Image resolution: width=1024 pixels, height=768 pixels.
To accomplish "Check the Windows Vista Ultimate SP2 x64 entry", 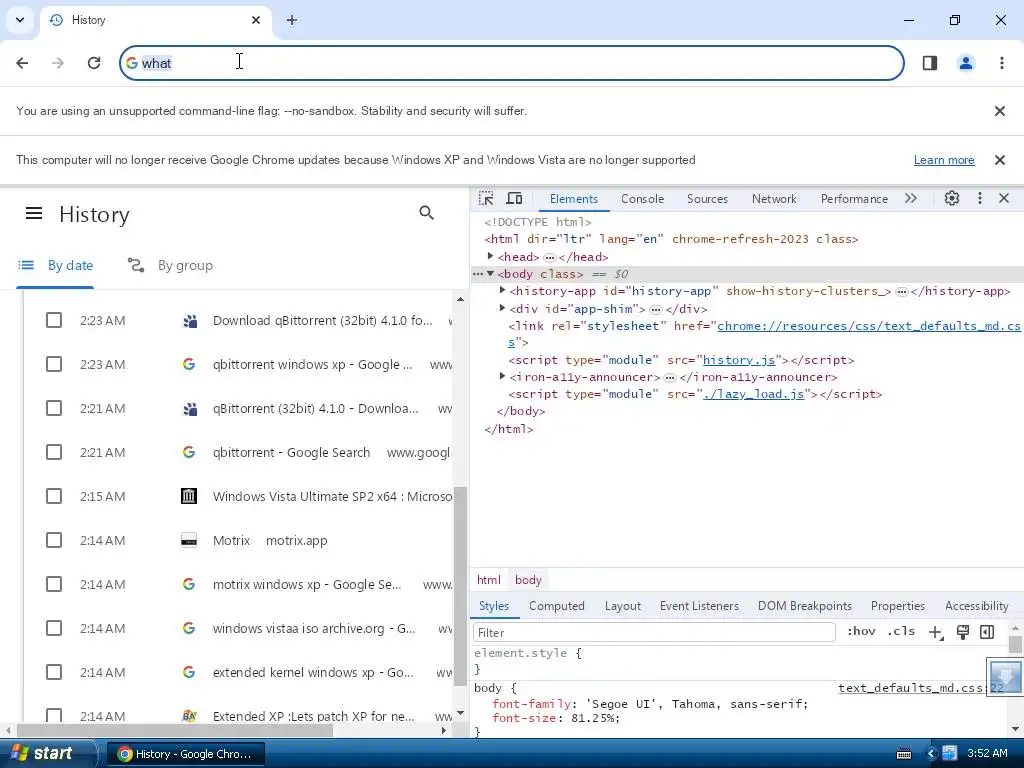I will pos(54,496).
